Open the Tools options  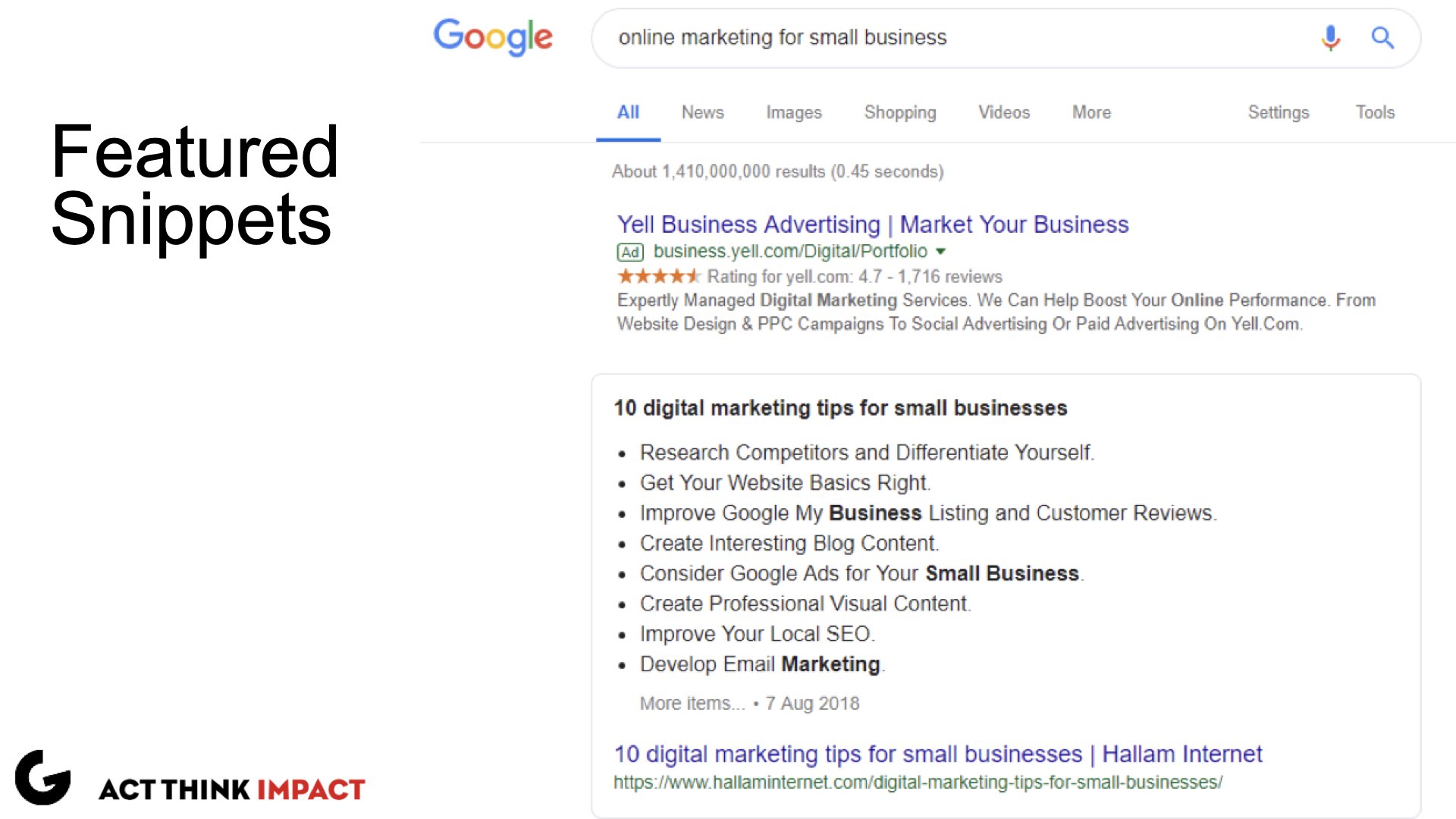click(1375, 112)
